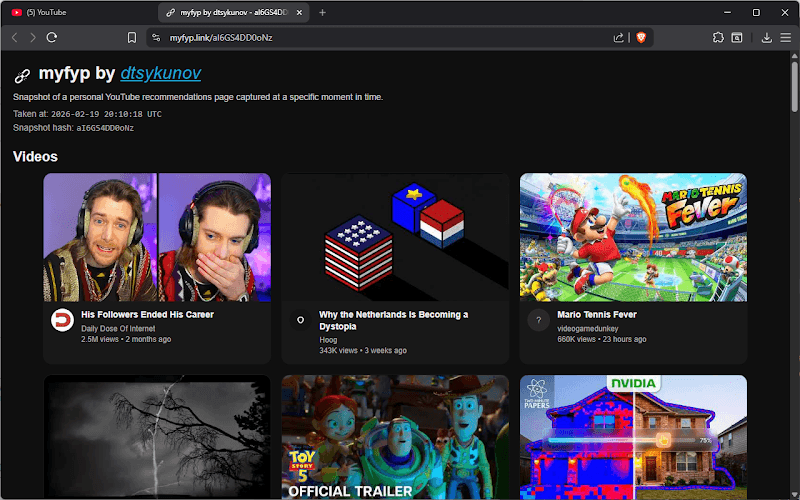Open the Netherlands Dystopia video thumbnail
800x500 pixels.
[395, 237]
